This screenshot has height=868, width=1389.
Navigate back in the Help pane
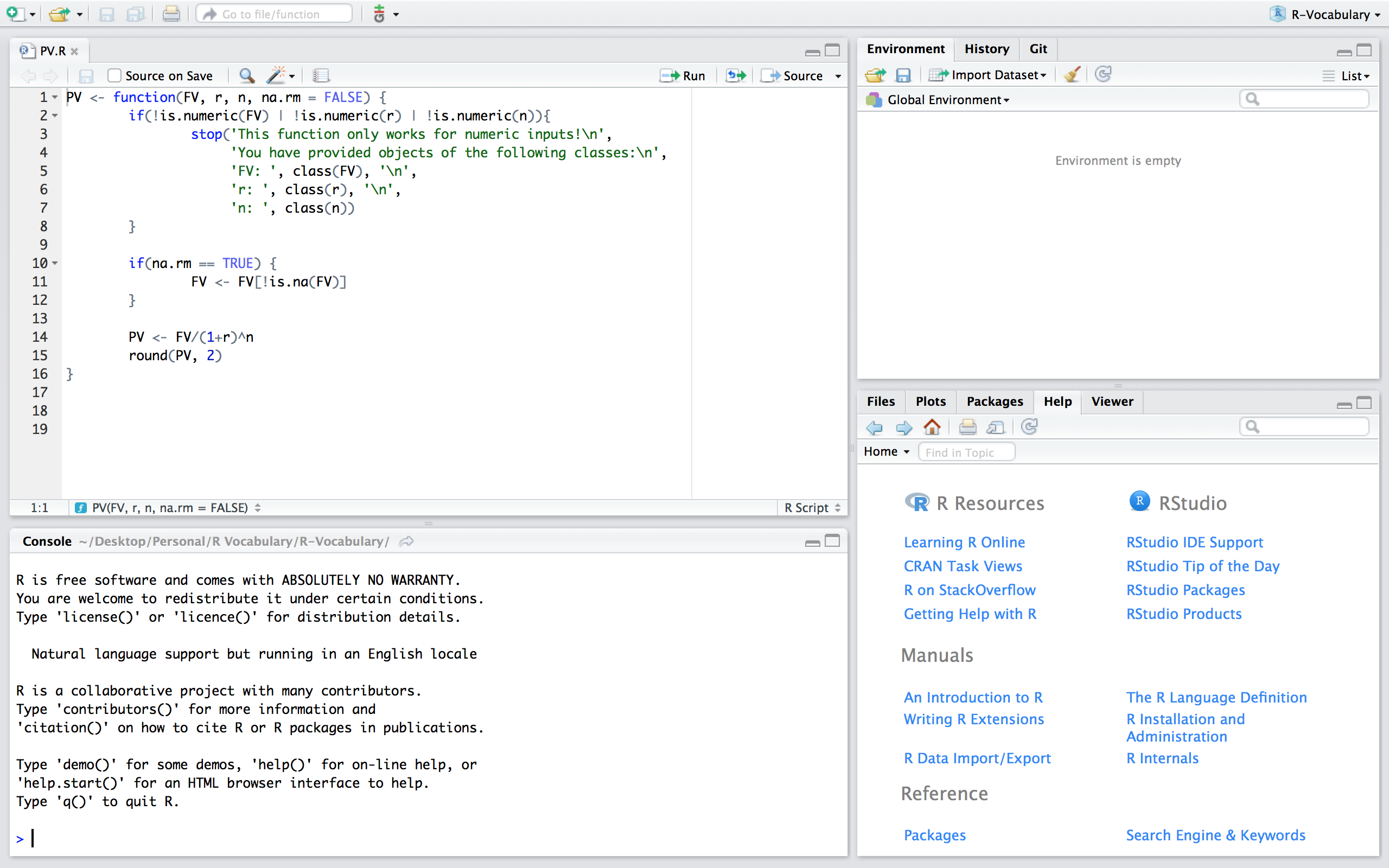(x=874, y=427)
